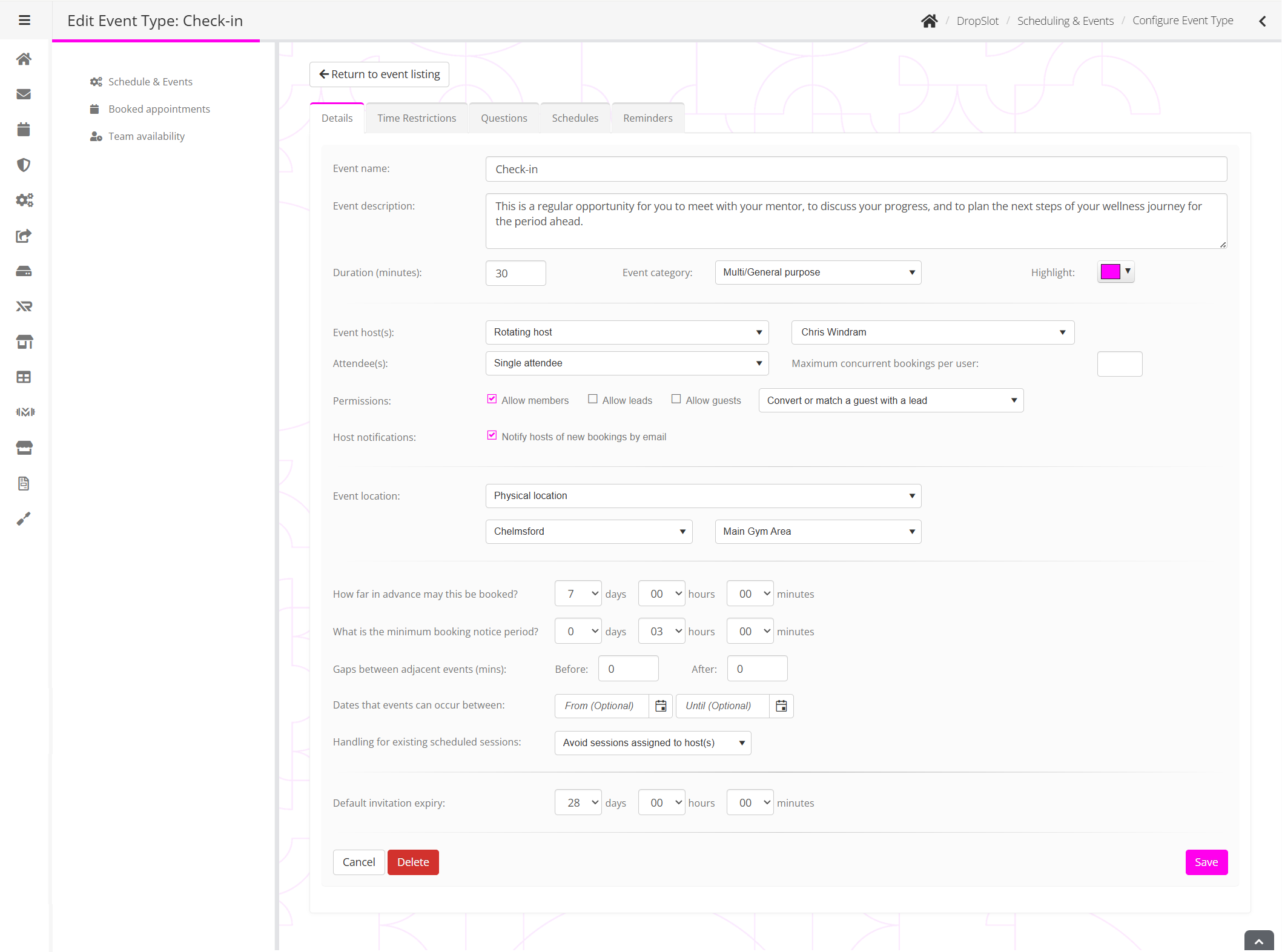The width and height of the screenshot is (1282, 952).
Task: Click the hamburger menu icon
Action: click(24, 21)
